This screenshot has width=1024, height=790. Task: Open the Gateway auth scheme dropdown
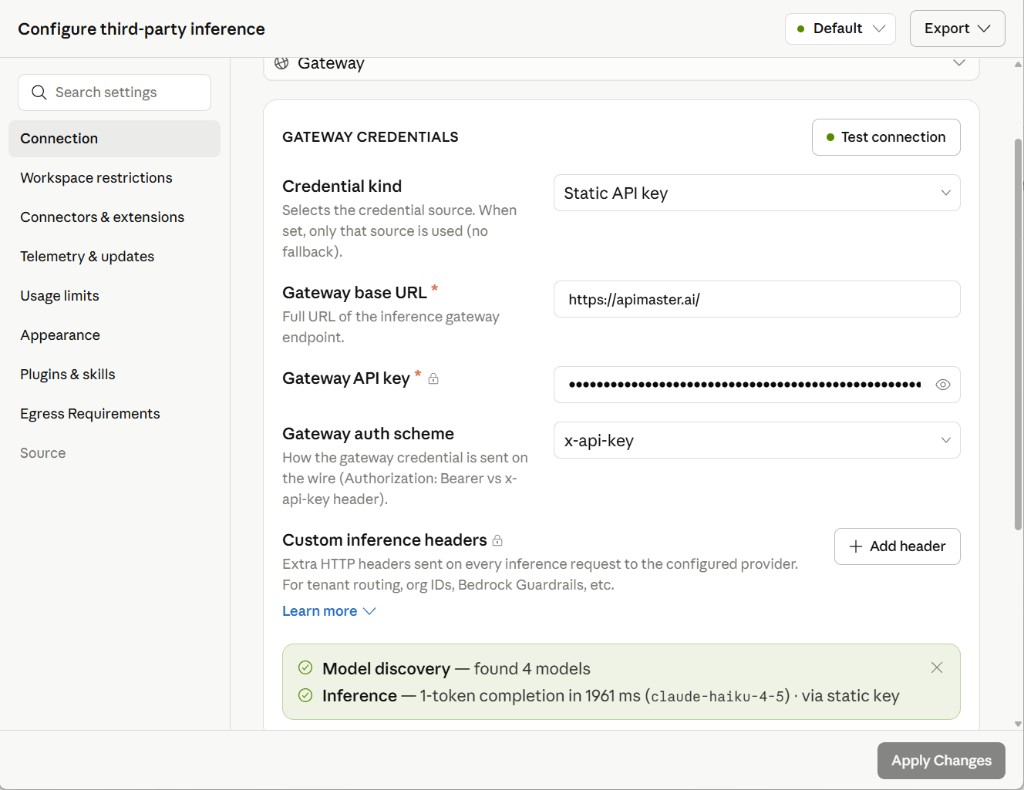point(757,440)
